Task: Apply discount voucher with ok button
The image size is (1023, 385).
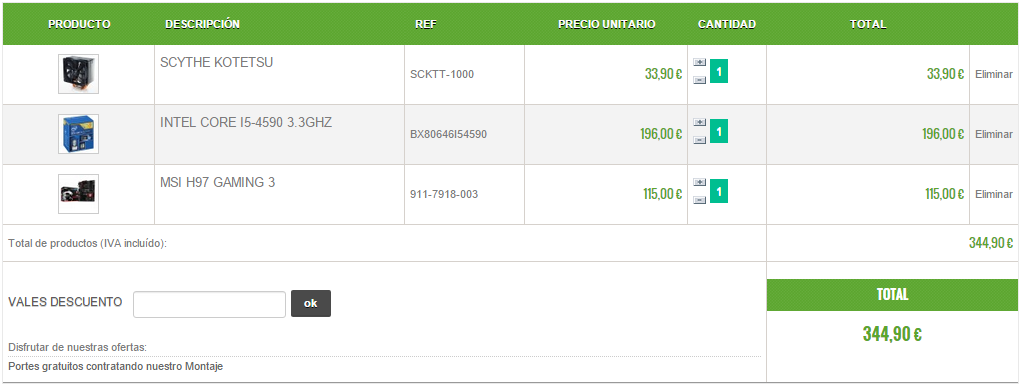Action: point(311,303)
